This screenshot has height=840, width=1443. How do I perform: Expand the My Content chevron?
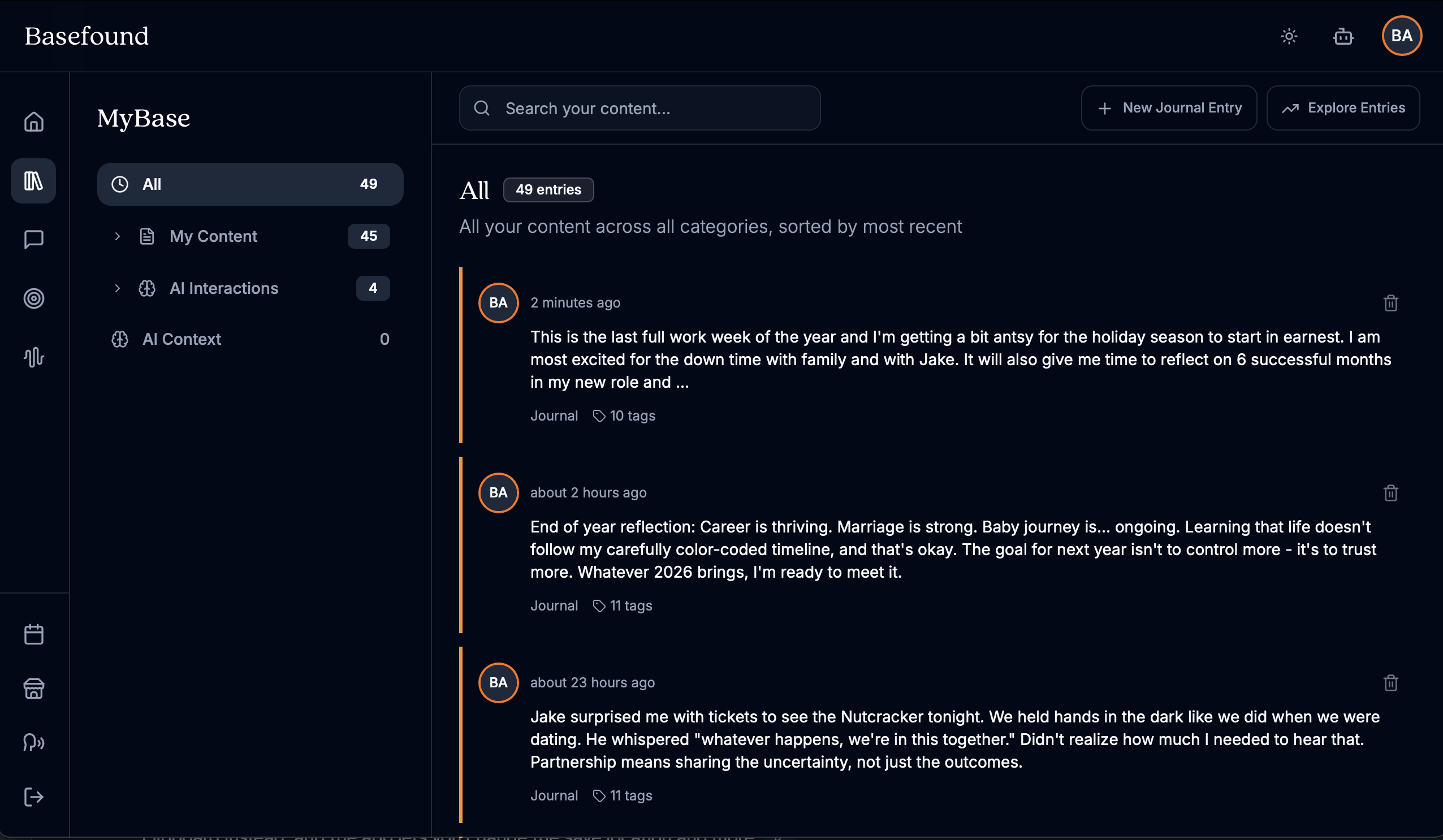pos(118,236)
